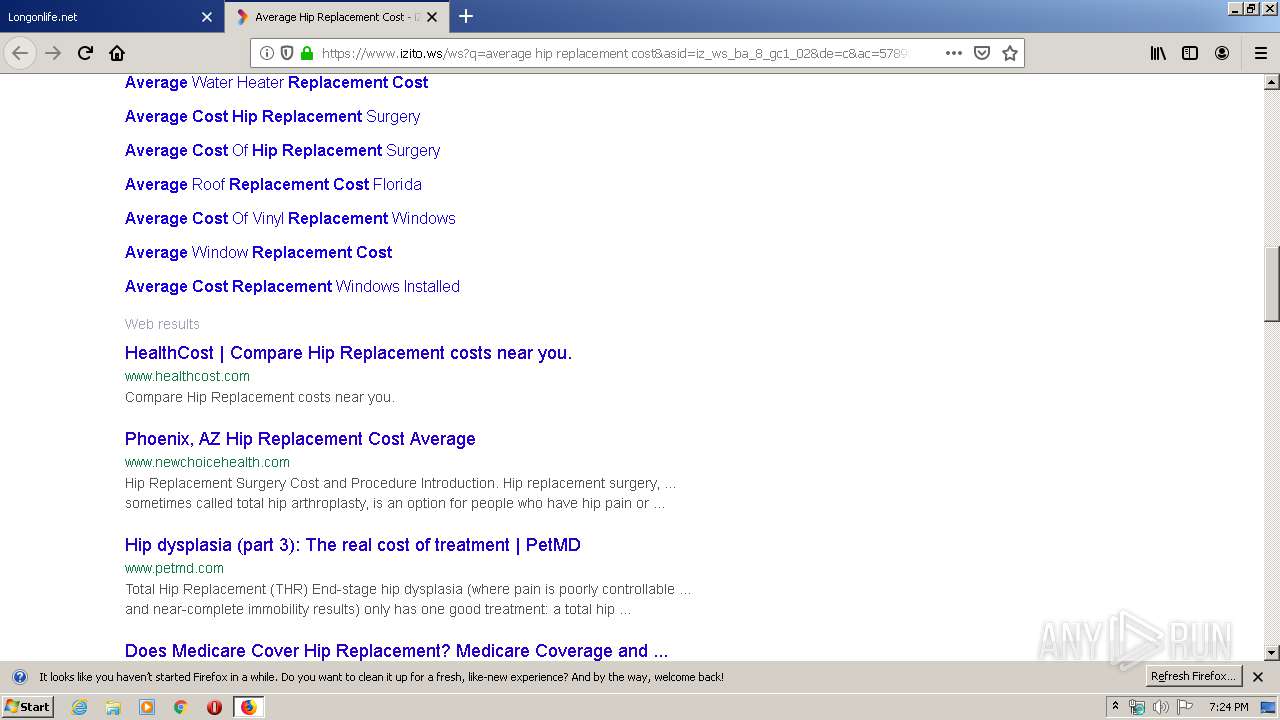Open Average Window Replacement Cost suggestion

(x=258, y=252)
